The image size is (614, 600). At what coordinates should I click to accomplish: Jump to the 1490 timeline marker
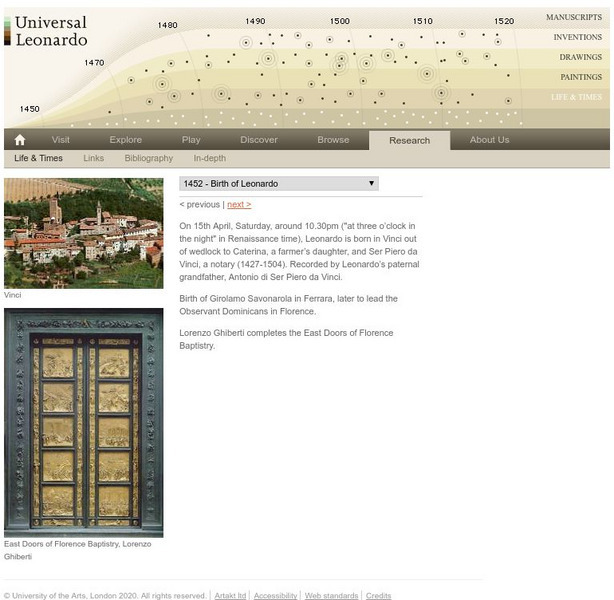click(x=255, y=21)
